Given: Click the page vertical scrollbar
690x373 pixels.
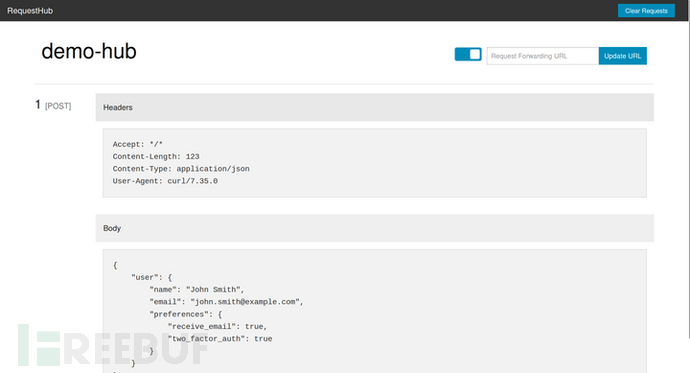Looking at the screenshot, I should [688, 180].
